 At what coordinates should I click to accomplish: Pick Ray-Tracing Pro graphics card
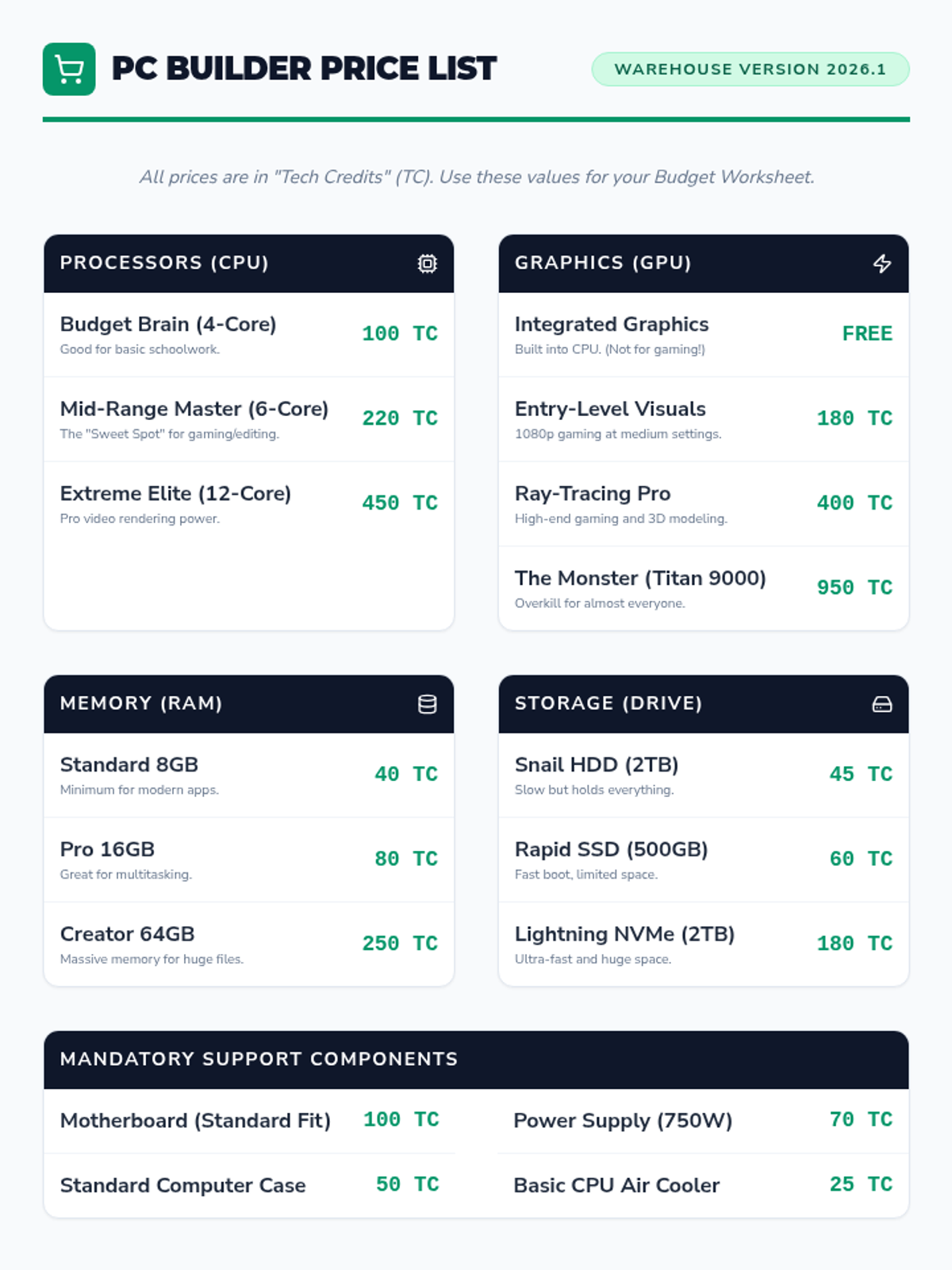click(x=704, y=504)
